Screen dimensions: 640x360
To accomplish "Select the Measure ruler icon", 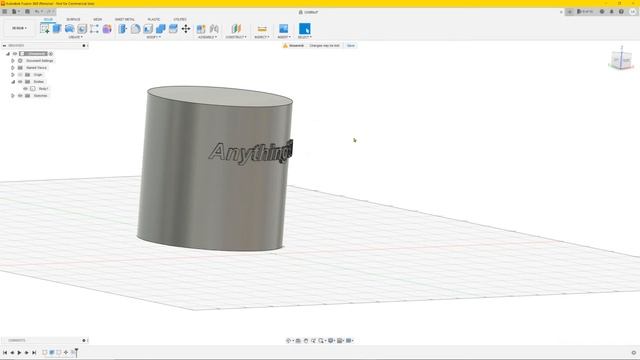I will [262, 29].
